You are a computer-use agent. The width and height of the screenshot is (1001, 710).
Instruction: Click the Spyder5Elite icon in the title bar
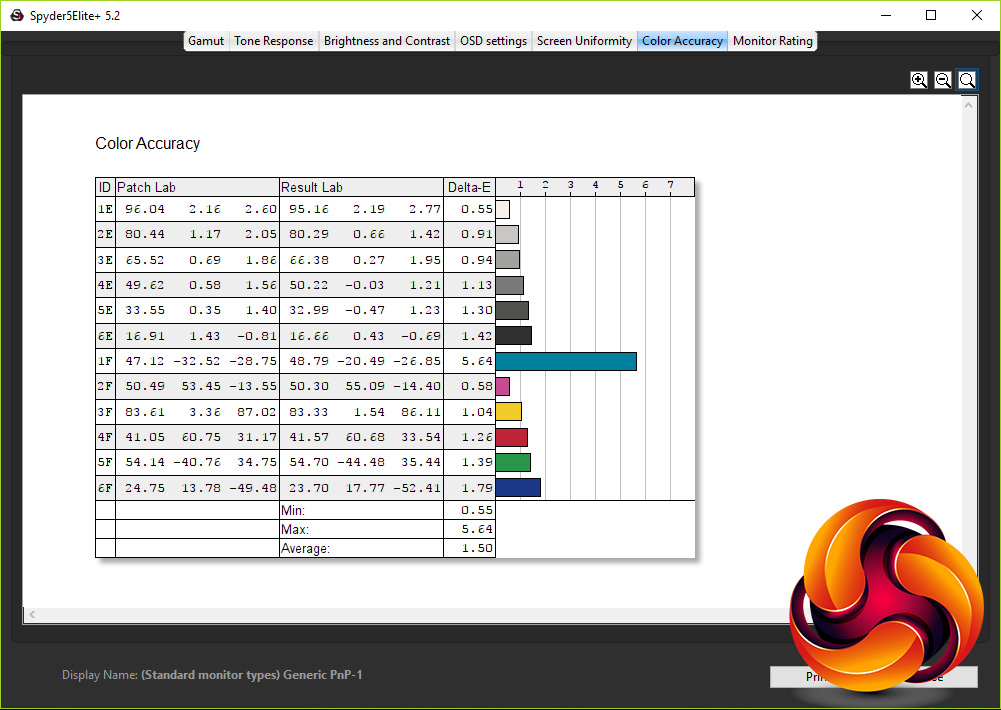coord(16,16)
